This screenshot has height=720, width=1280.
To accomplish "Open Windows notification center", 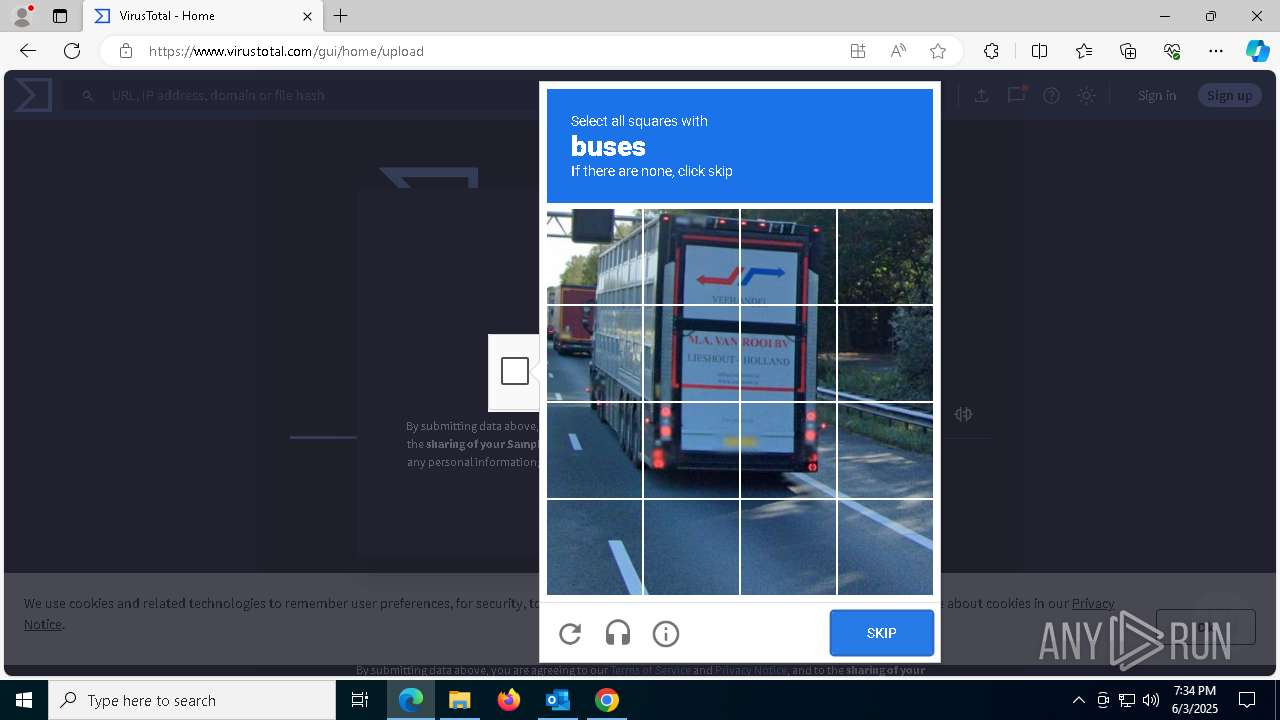I will click(1247, 700).
